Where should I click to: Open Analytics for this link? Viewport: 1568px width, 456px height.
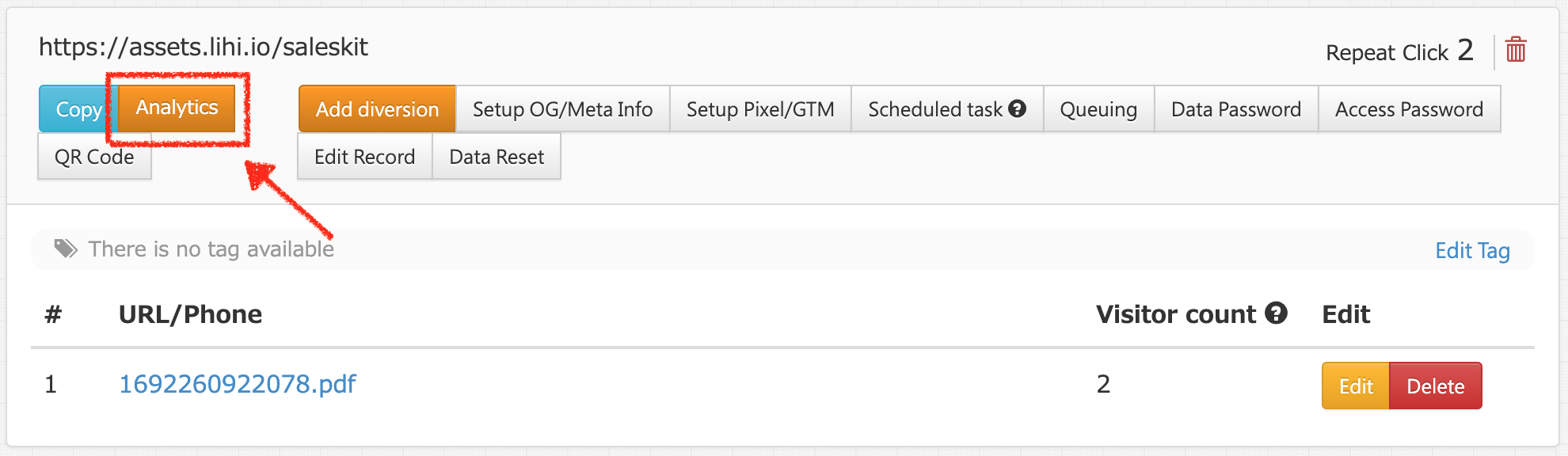tap(177, 108)
